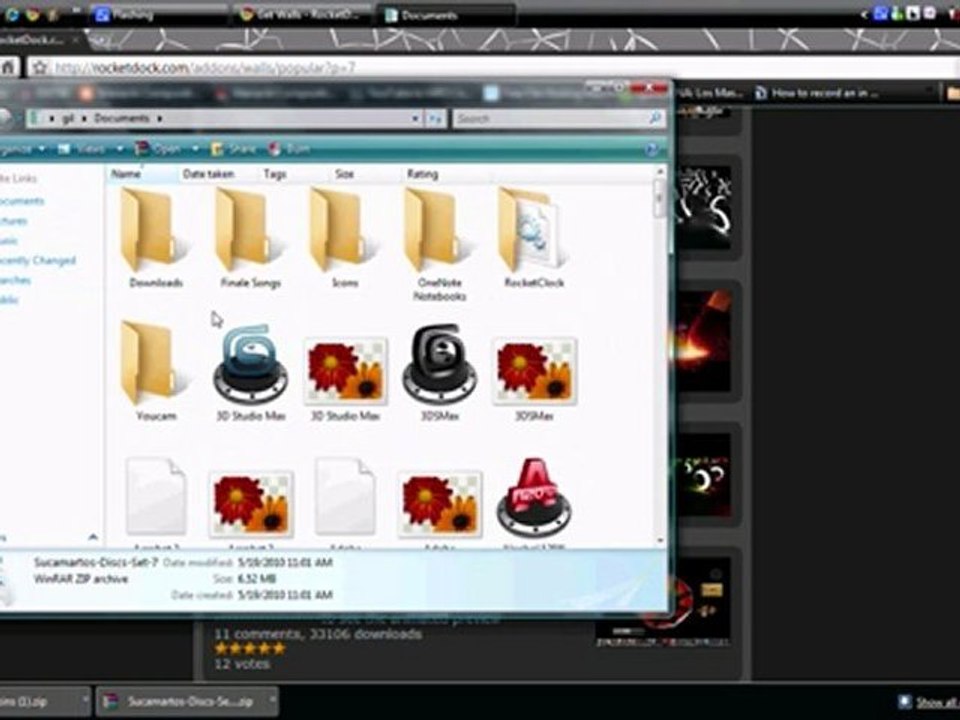Switch to the Documents taskbar button
Image resolution: width=960 pixels, height=720 pixels.
coord(446,15)
